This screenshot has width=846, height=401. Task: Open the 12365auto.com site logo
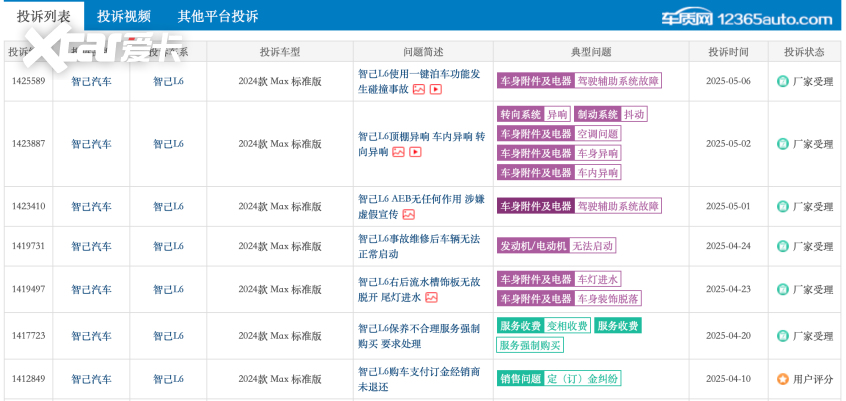747,19
